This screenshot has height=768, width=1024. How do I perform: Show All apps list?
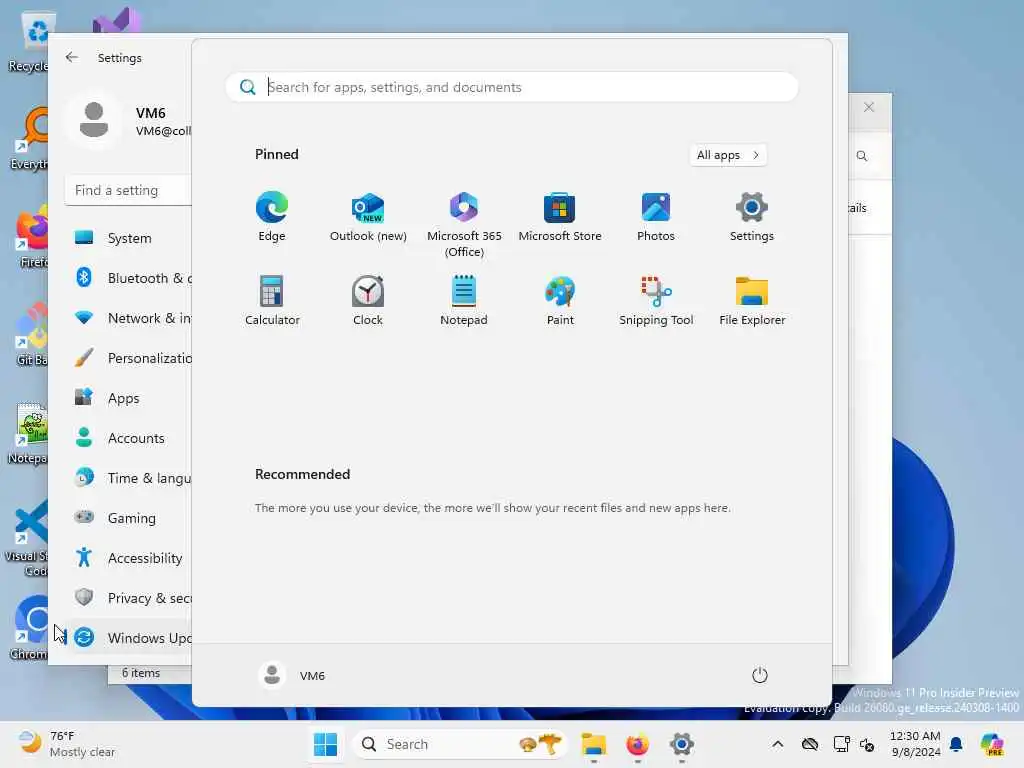[728, 155]
